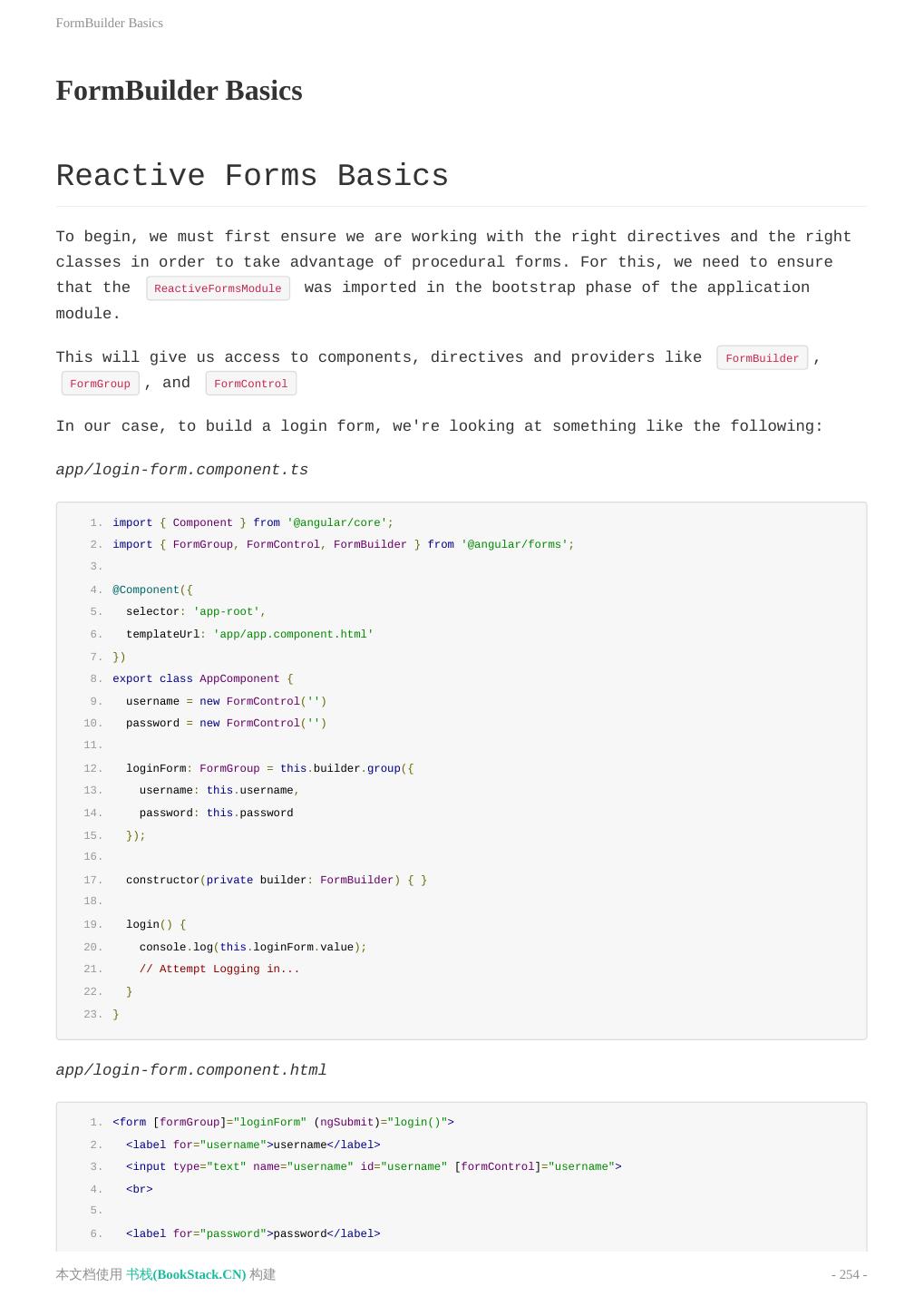This screenshot has height=1306, width=924.
Task: Click the console.log statement in code
Action: pos(252,947)
